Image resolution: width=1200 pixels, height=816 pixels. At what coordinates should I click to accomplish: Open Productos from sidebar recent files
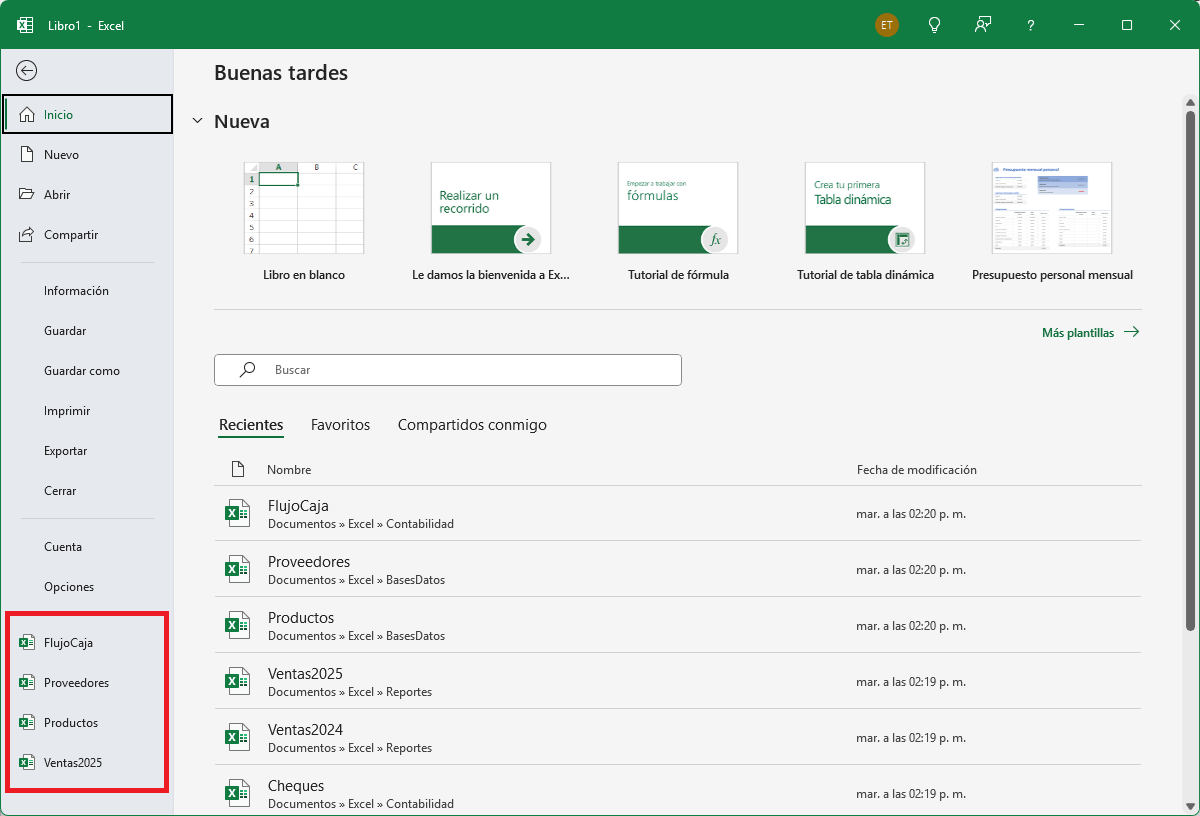(x=88, y=723)
